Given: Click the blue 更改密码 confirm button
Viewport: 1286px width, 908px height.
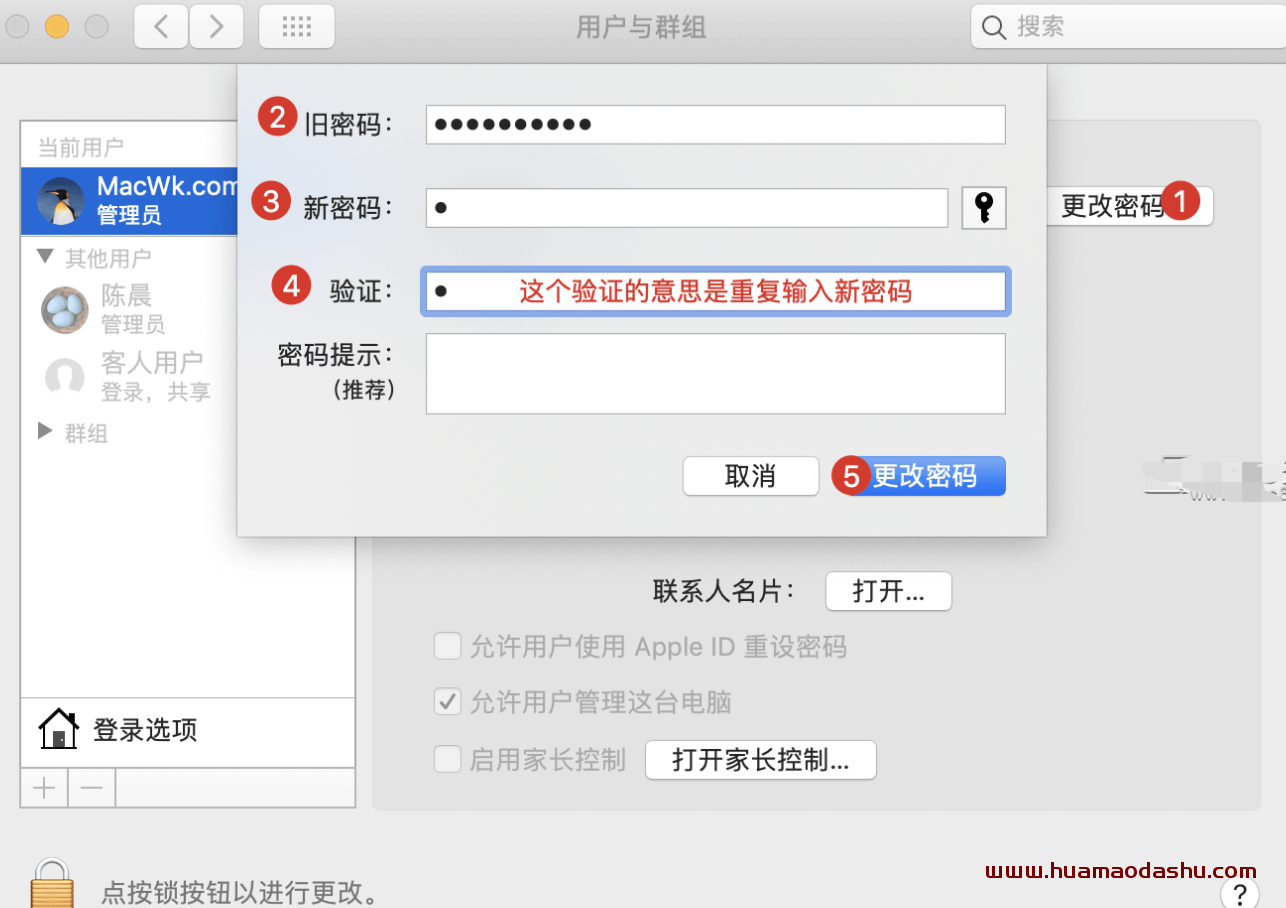Looking at the screenshot, I should pyautogui.click(x=920, y=477).
